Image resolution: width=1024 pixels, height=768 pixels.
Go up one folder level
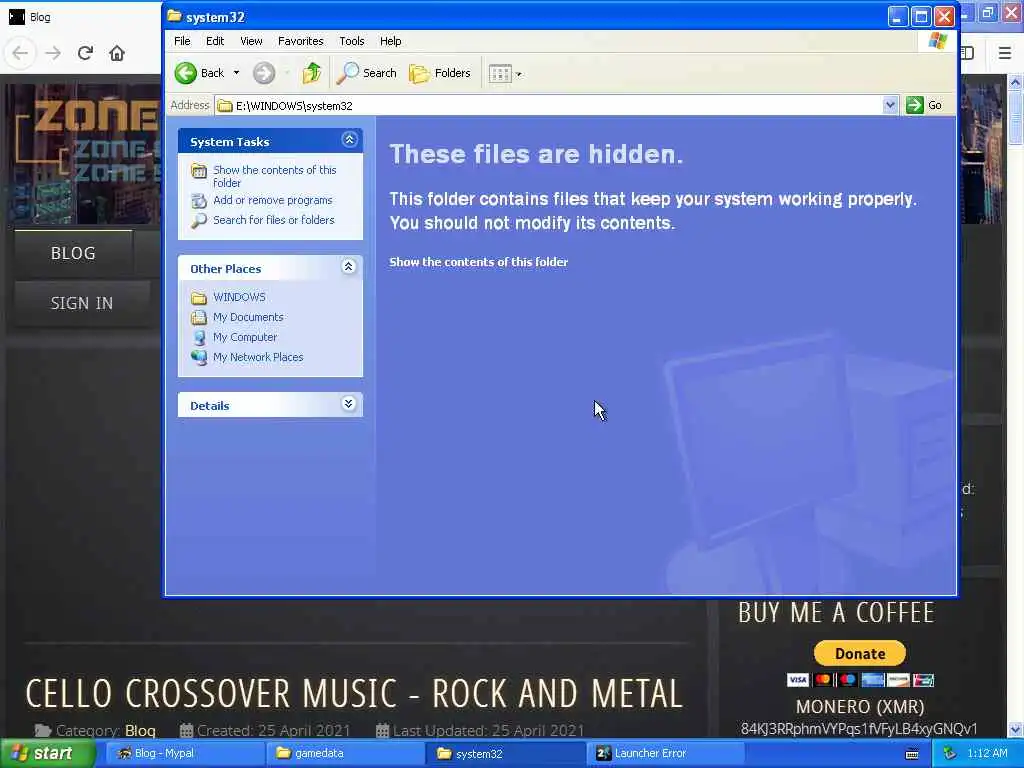(312, 73)
